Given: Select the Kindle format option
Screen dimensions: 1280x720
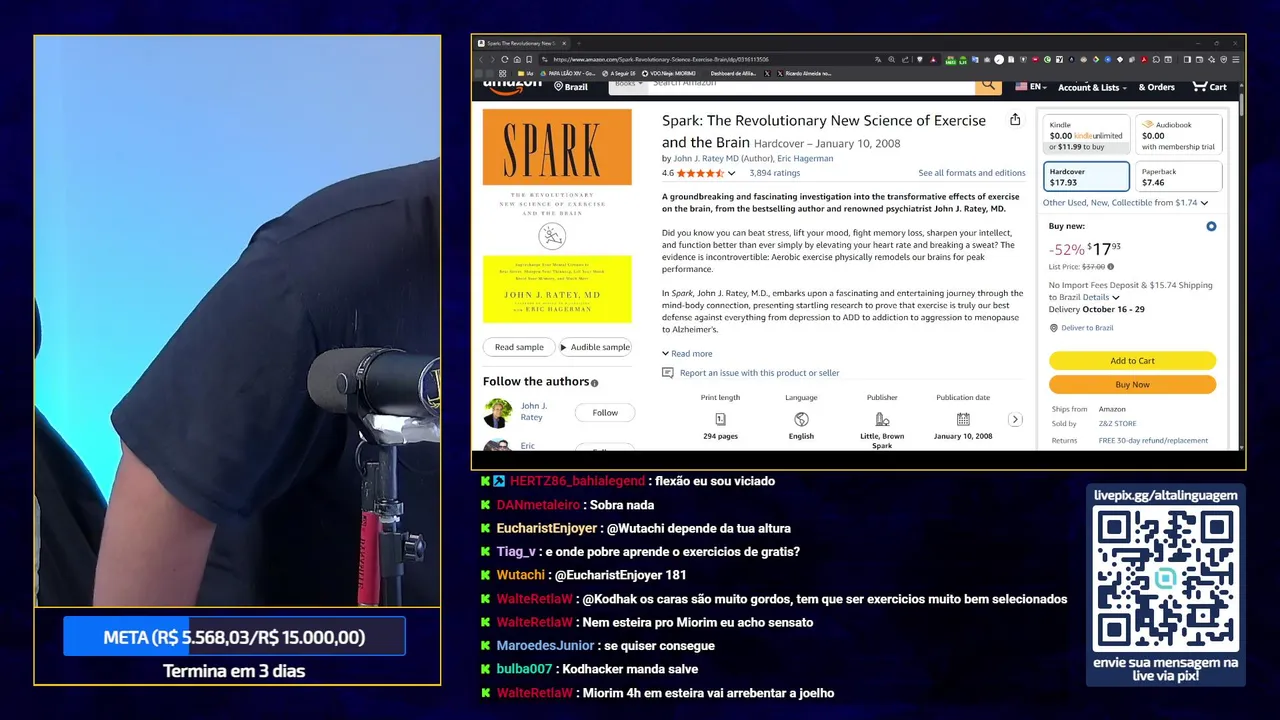Looking at the screenshot, I should click(1086, 135).
